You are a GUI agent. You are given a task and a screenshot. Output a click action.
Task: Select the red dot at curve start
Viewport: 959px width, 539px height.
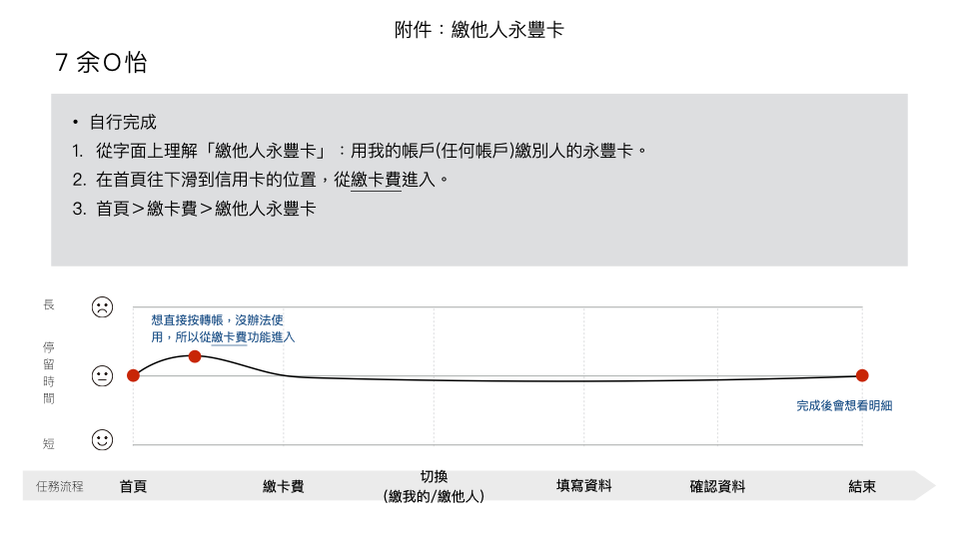[133, 376]
